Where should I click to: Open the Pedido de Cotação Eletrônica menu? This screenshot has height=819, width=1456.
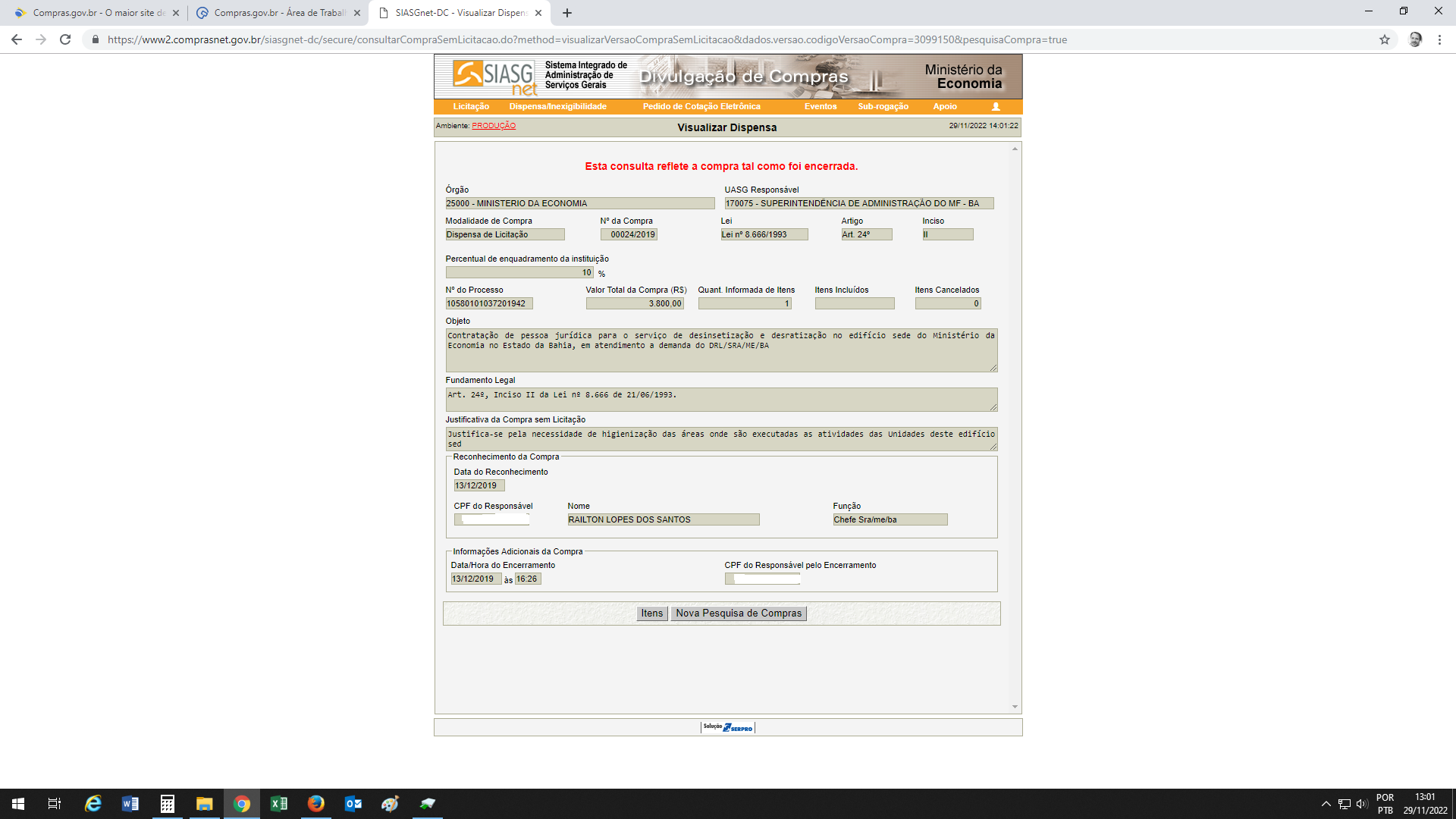[x=701, y=107]
